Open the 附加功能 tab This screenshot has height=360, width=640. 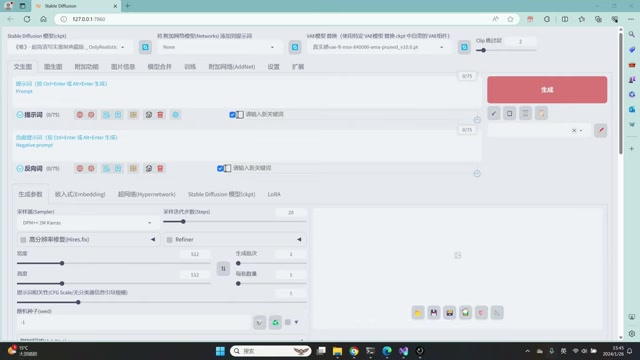click(x=87, y=67)
